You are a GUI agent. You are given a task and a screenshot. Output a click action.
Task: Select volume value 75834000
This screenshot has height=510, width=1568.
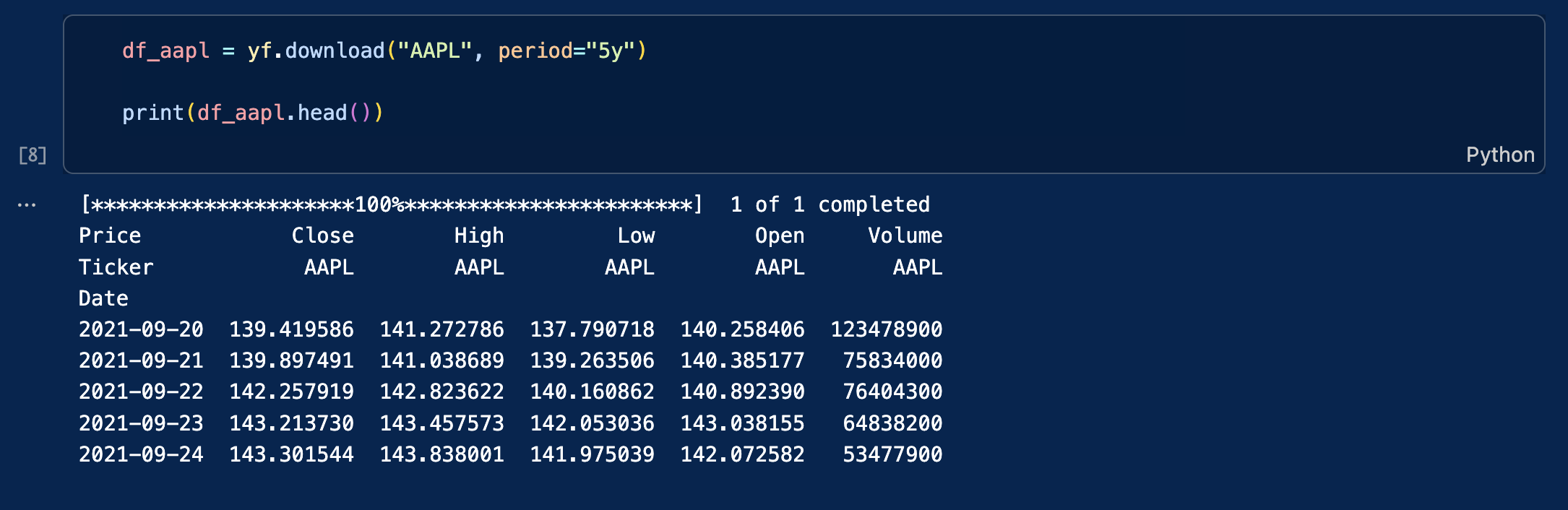pos(892,361)
